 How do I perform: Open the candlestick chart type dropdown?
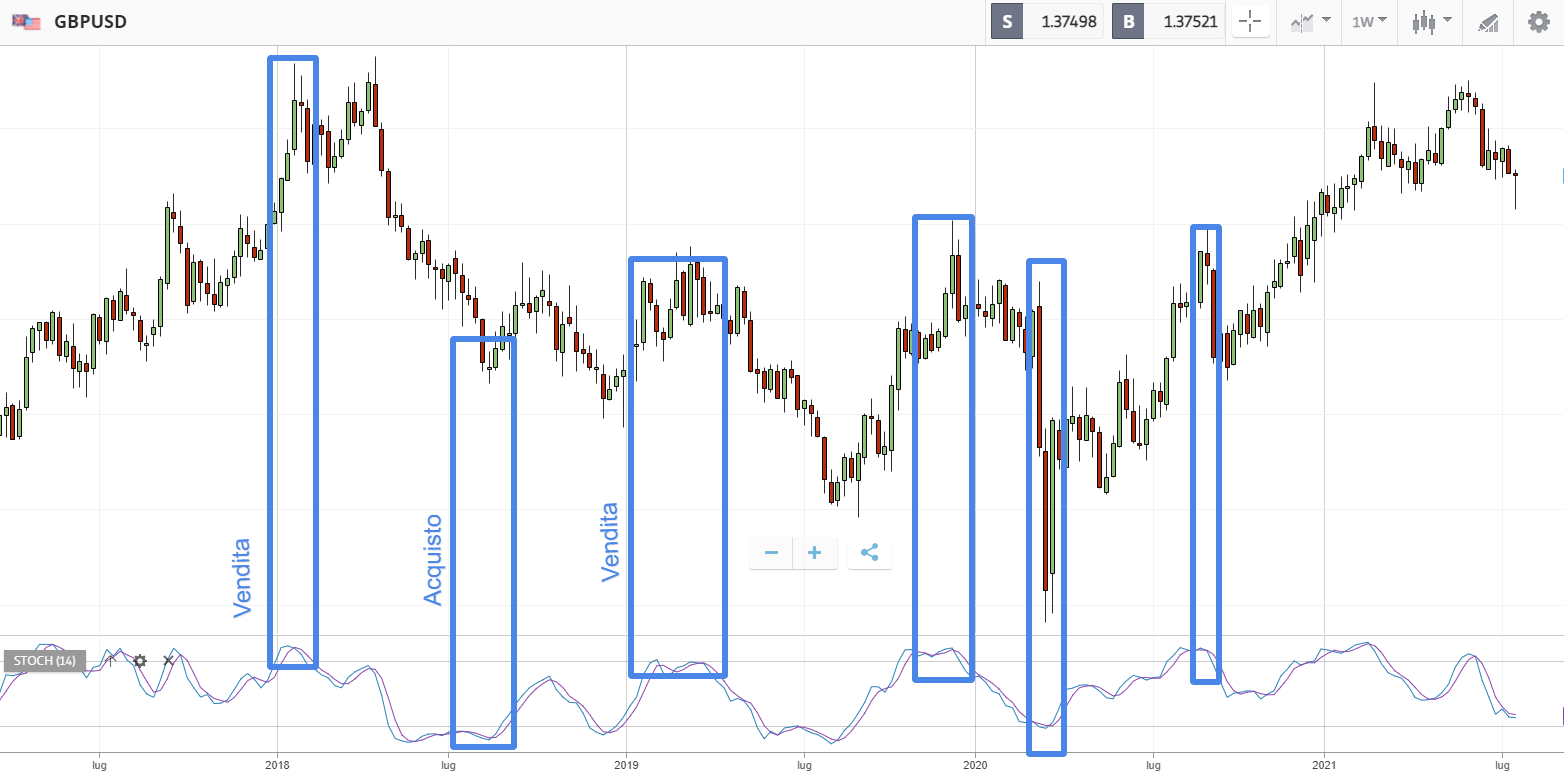click(x=1430, y=21)
